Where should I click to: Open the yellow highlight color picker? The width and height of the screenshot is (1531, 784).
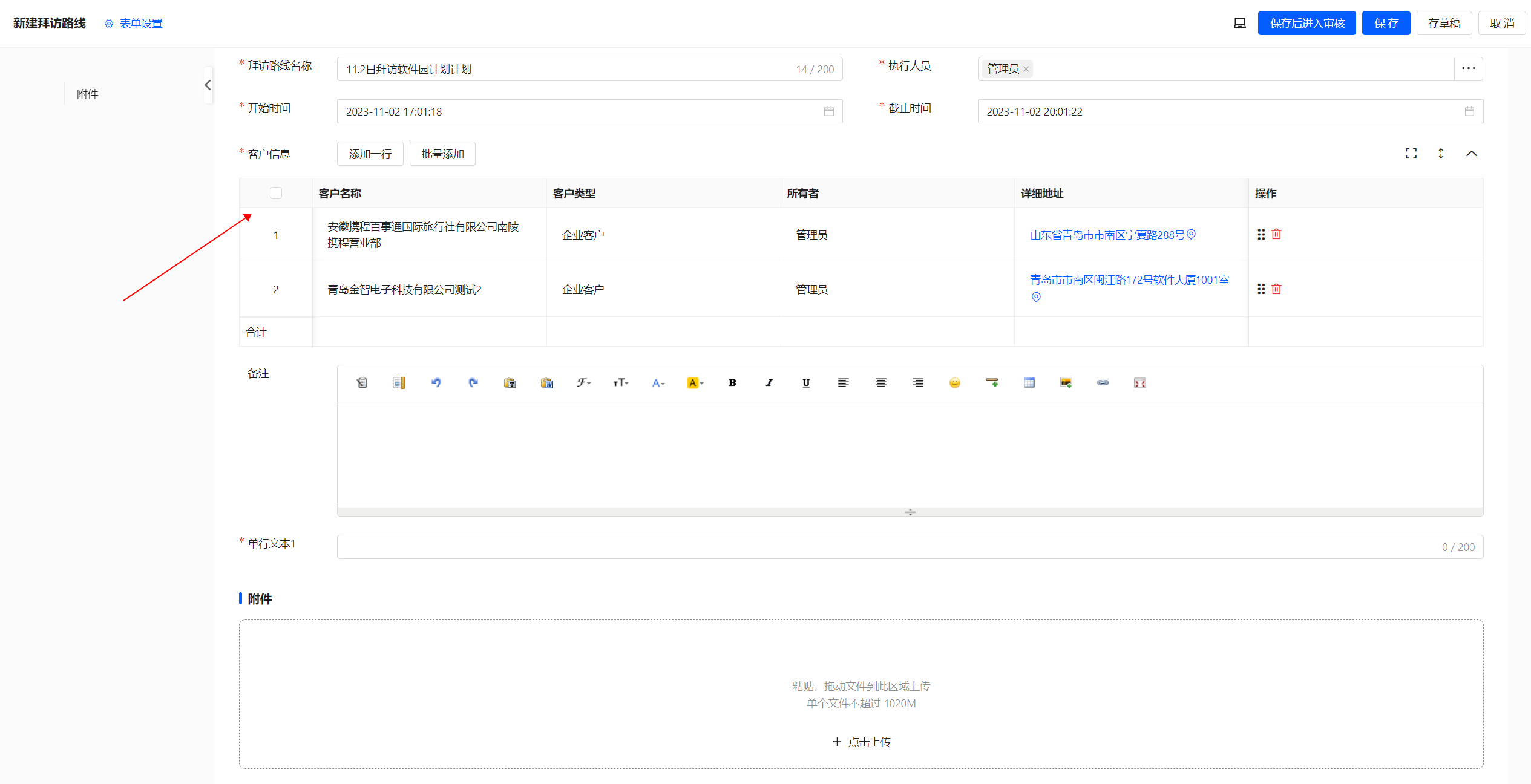(x=695, y=382)
